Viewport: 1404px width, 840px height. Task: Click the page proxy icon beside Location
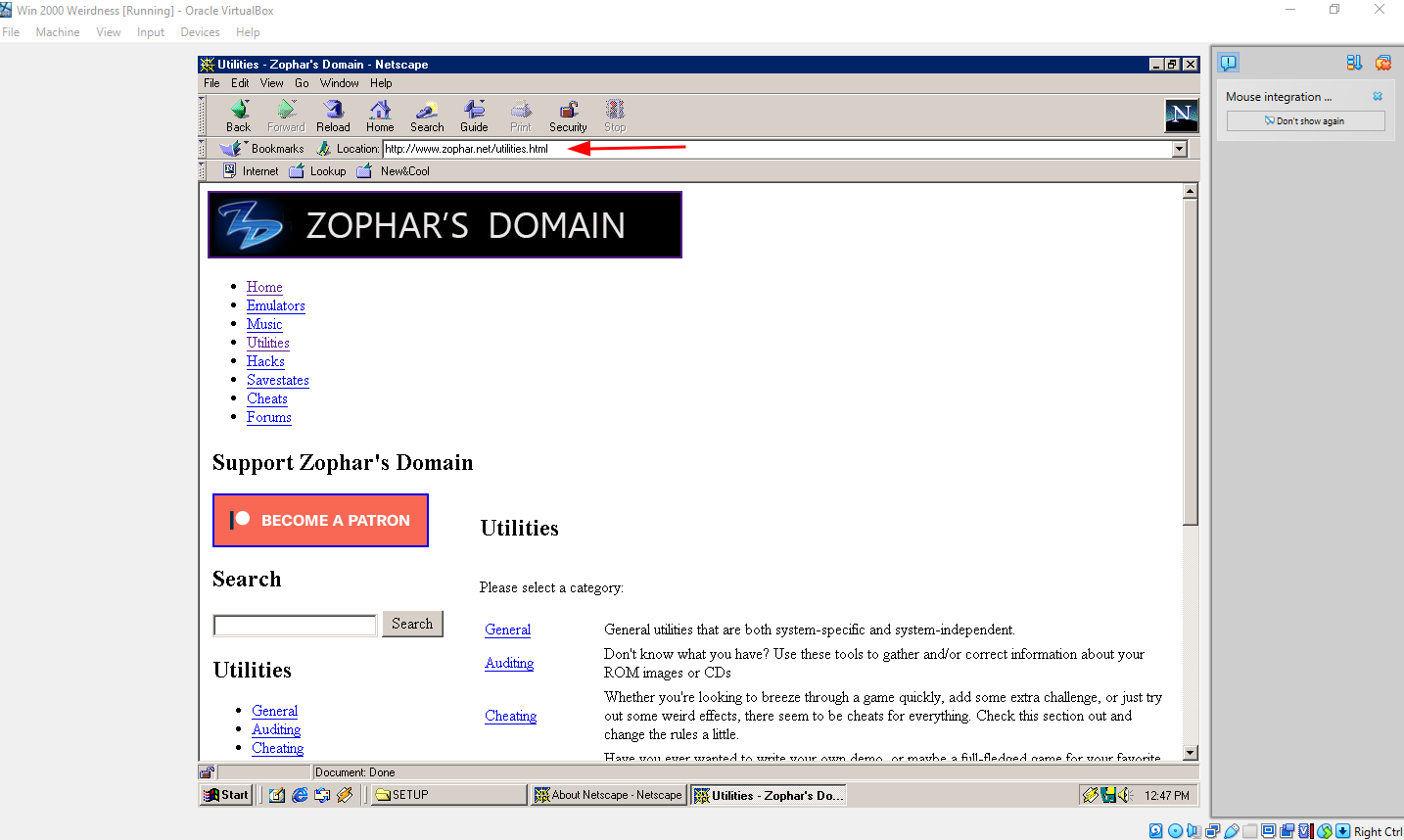(x=324, y=149)
